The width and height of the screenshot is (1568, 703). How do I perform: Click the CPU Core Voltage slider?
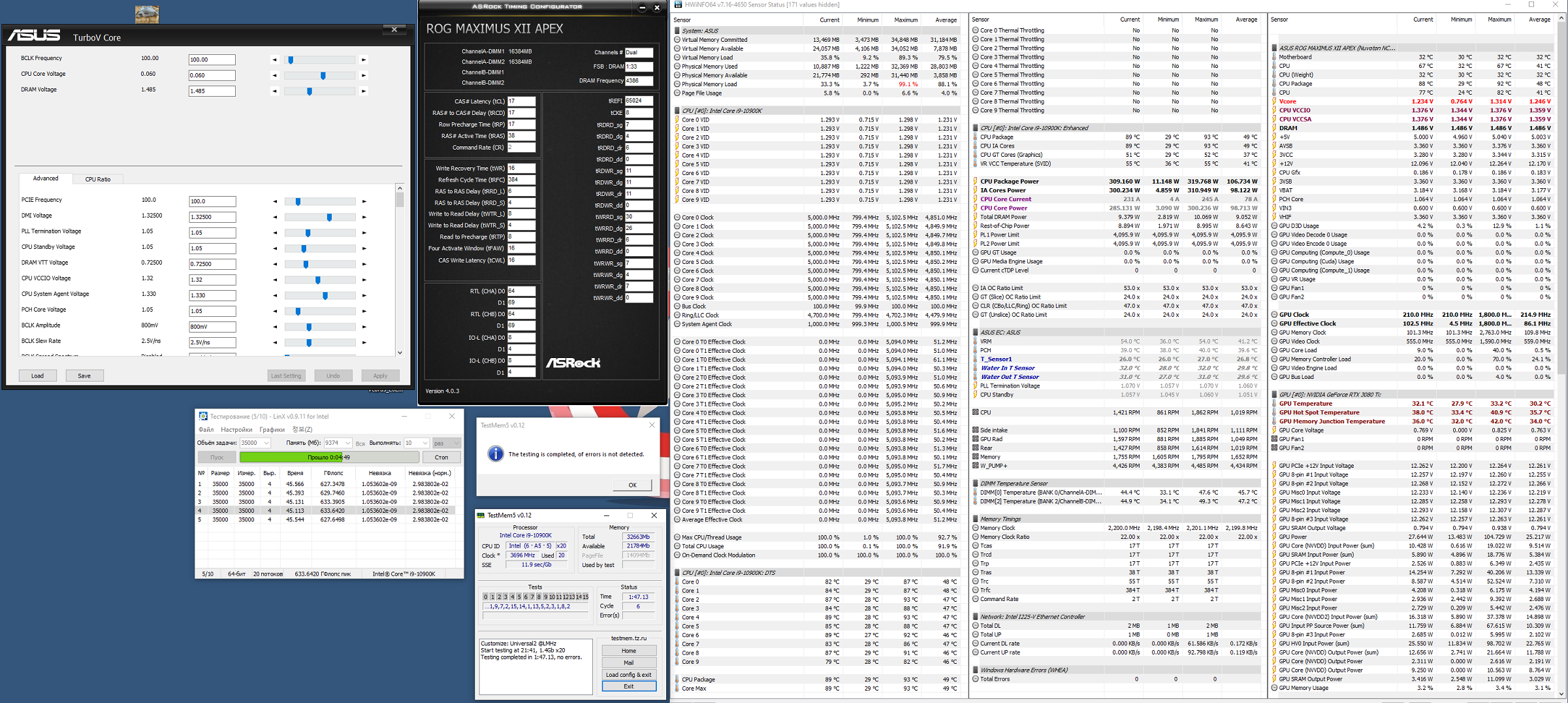(319, 75)
